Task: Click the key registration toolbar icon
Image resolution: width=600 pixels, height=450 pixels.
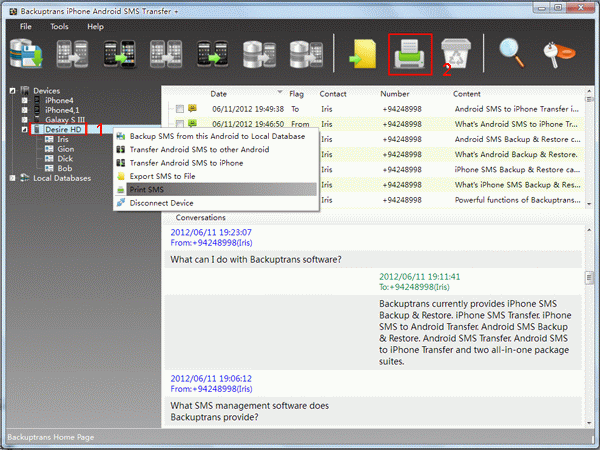Action: pos(559,55)
